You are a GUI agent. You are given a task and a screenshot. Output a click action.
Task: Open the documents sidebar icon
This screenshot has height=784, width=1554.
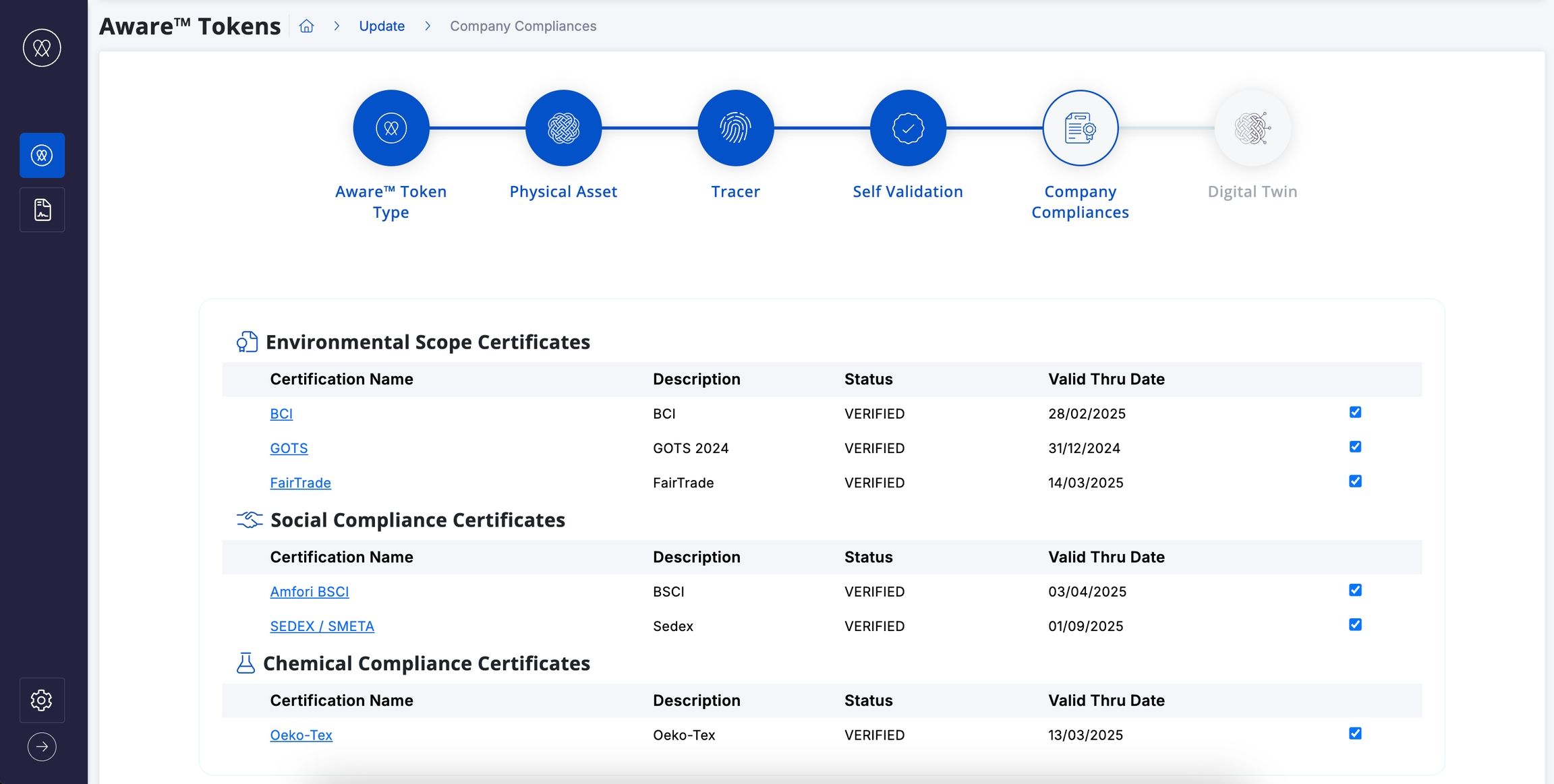[42, 210]
